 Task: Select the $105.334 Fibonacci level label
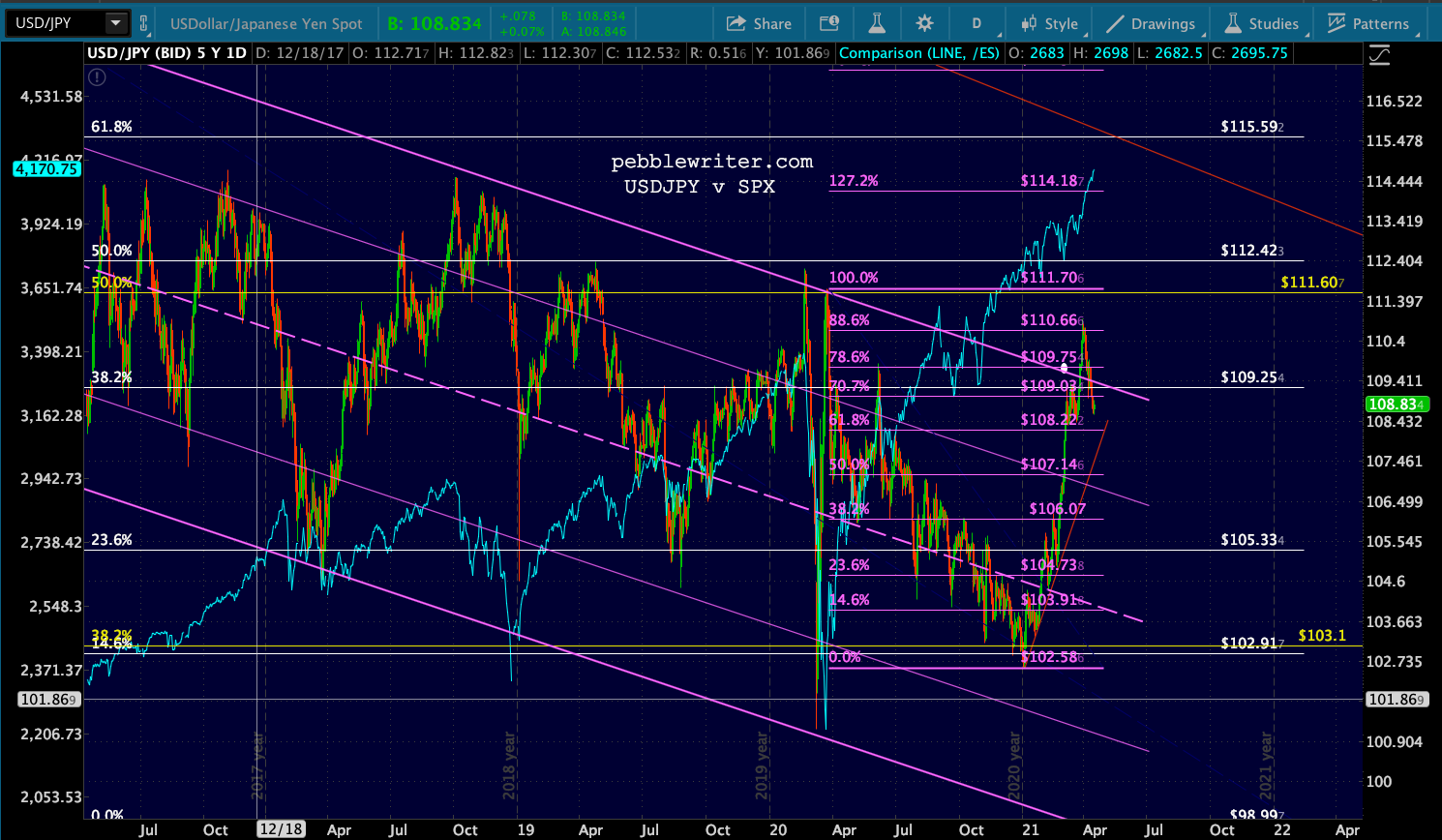[1252, 540]
